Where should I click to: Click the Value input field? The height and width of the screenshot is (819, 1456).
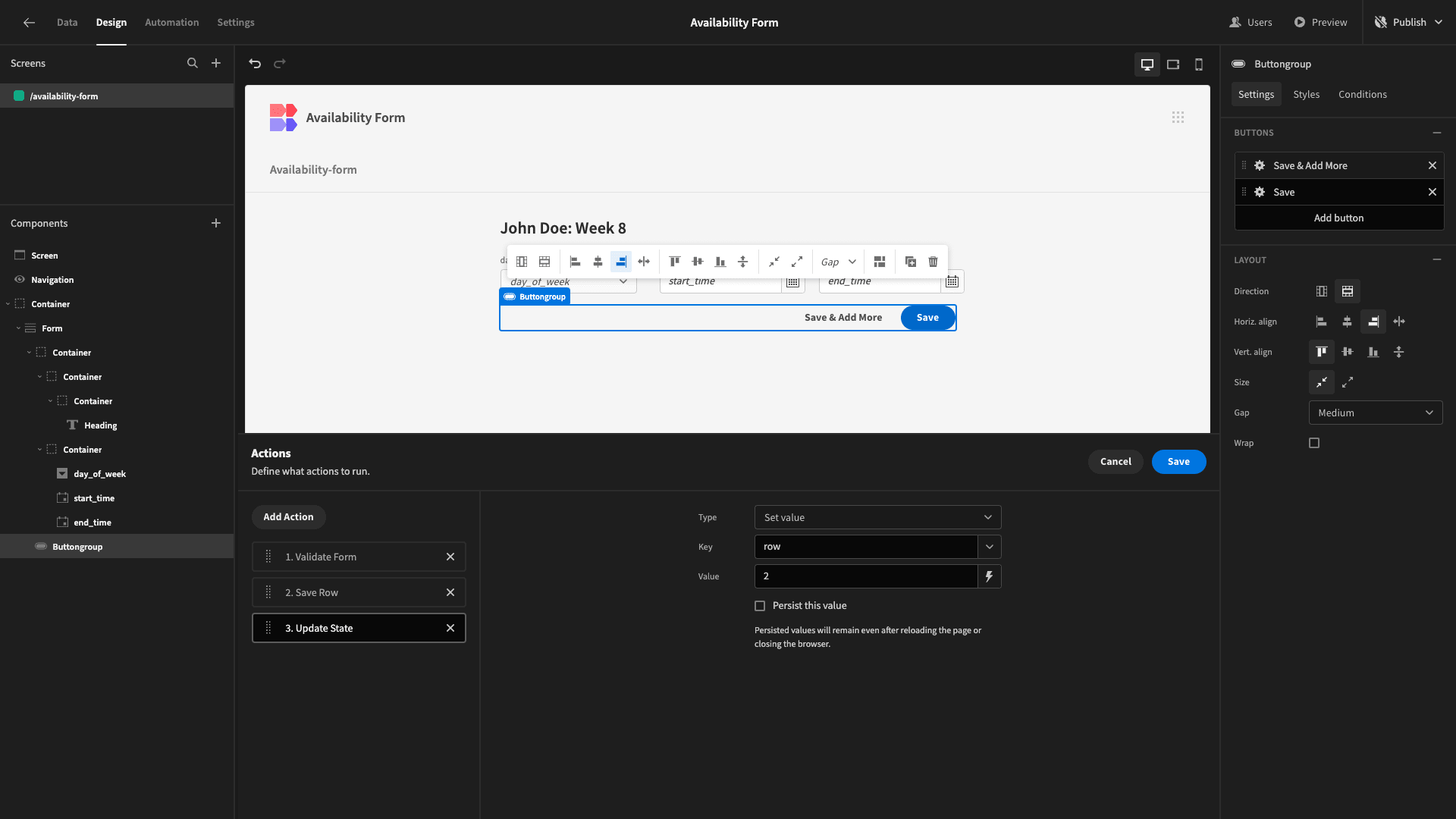866,576
